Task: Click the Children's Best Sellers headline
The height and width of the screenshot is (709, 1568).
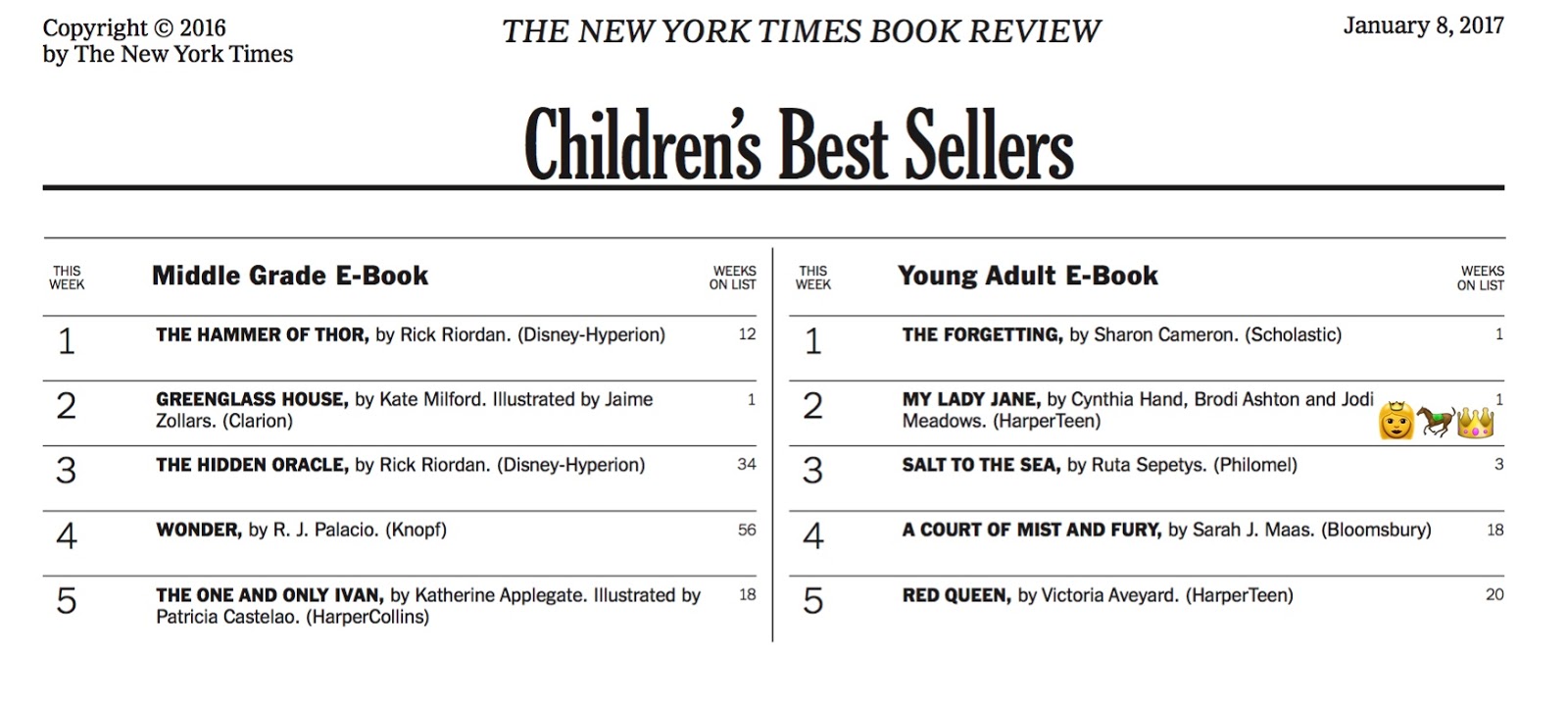Action: pos(799,145)
